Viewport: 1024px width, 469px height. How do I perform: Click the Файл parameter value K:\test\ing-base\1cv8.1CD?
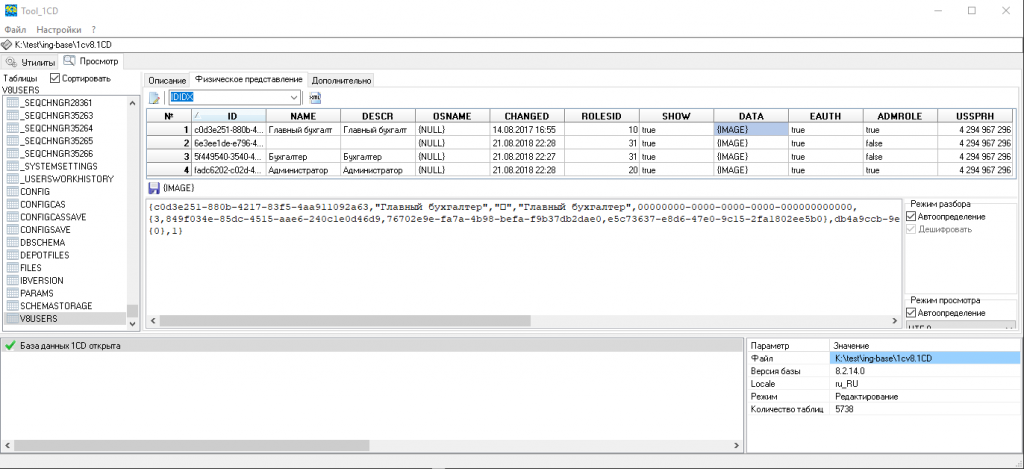click(925, 358)
